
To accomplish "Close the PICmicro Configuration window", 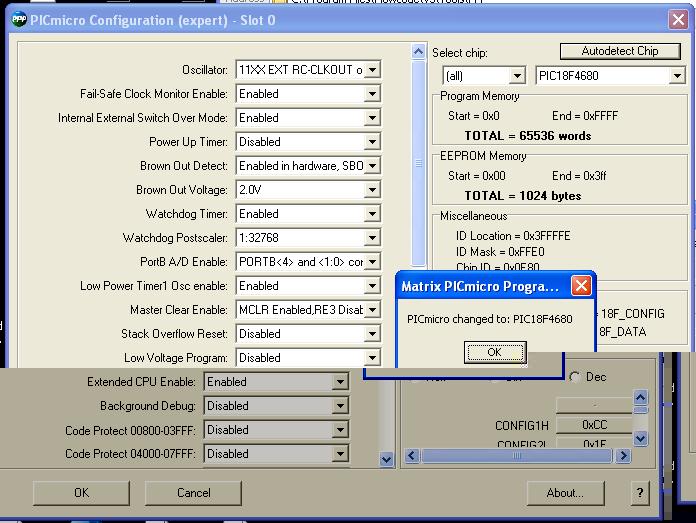I will click(x=678, y=20).
